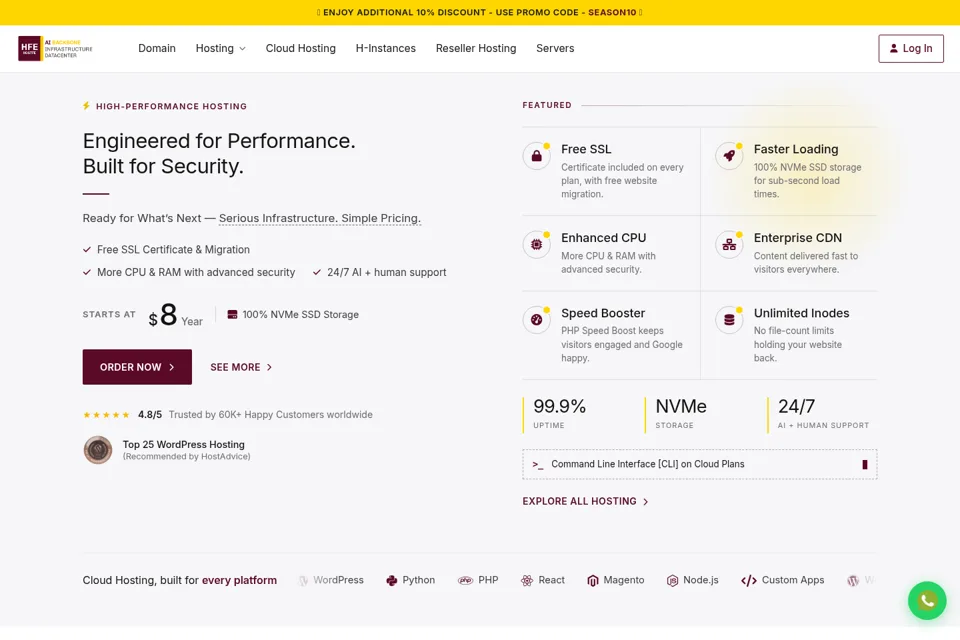Click the PHP platform icon
960x640 pixels.
click(x=465, y=581)
